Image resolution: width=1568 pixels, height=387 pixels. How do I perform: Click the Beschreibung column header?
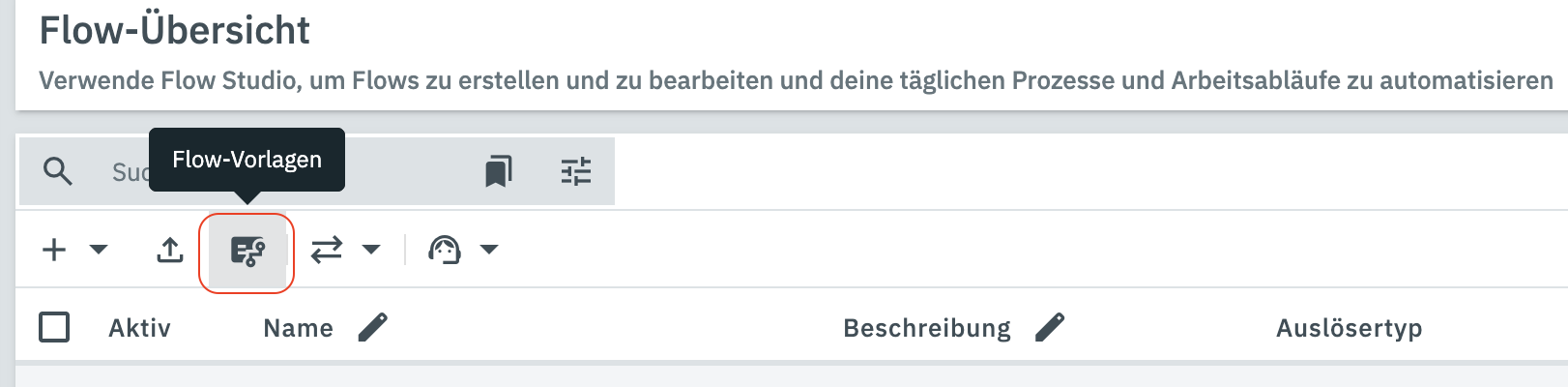pyautogui.click(x=926, y=329)
